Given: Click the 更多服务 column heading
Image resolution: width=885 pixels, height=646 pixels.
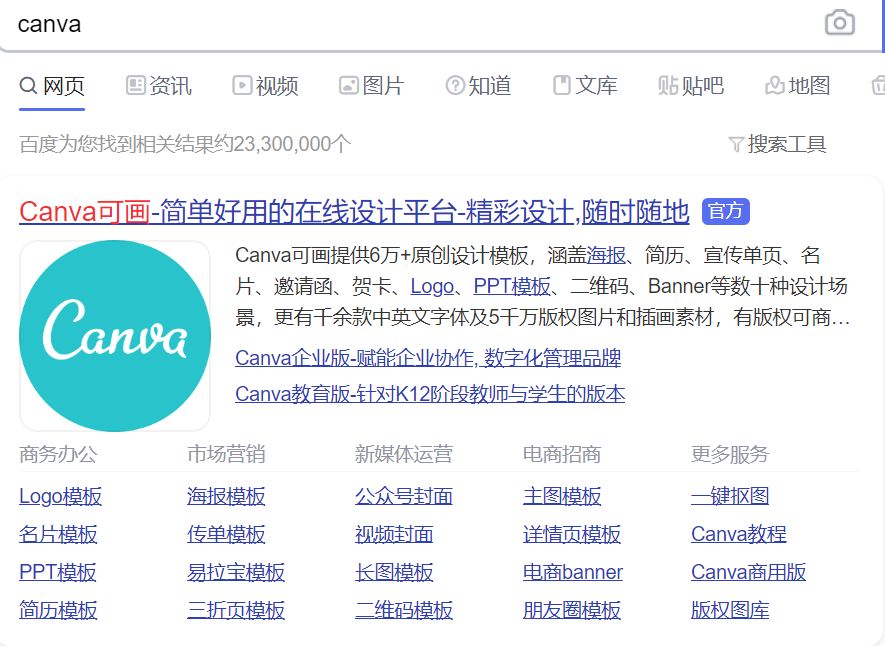Looking at the screenshot, I should coord(730,455).
